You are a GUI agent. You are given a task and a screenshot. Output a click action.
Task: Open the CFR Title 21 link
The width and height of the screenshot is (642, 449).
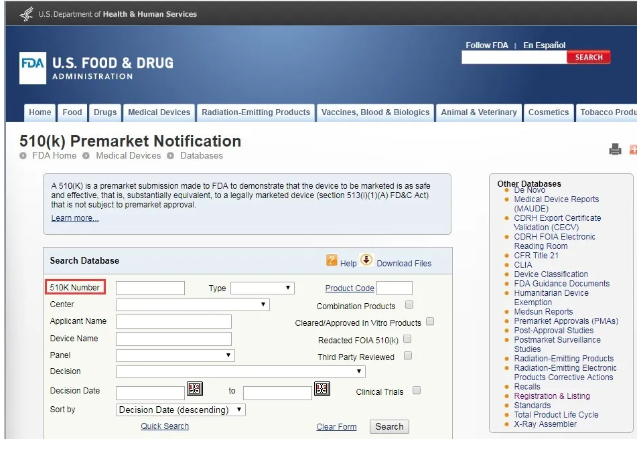(536, 255)
